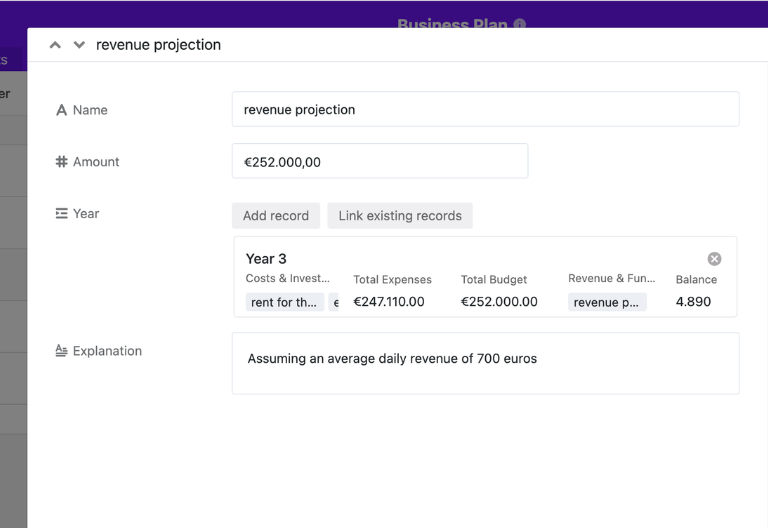The image size is (768, 528).
Task: Click the Total Expenses column label
Action: (392, 280)
